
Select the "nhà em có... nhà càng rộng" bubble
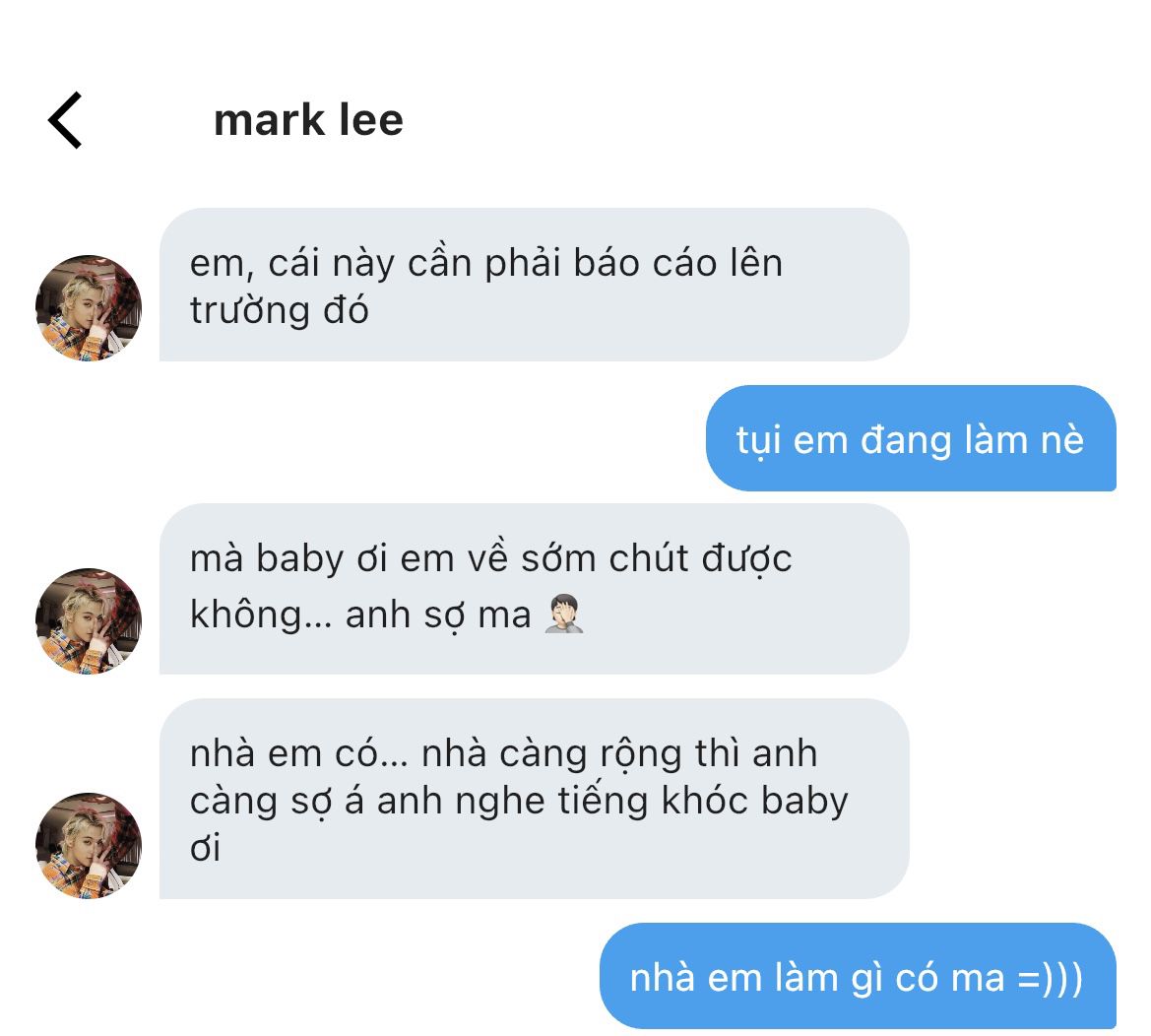pos(535,799)
